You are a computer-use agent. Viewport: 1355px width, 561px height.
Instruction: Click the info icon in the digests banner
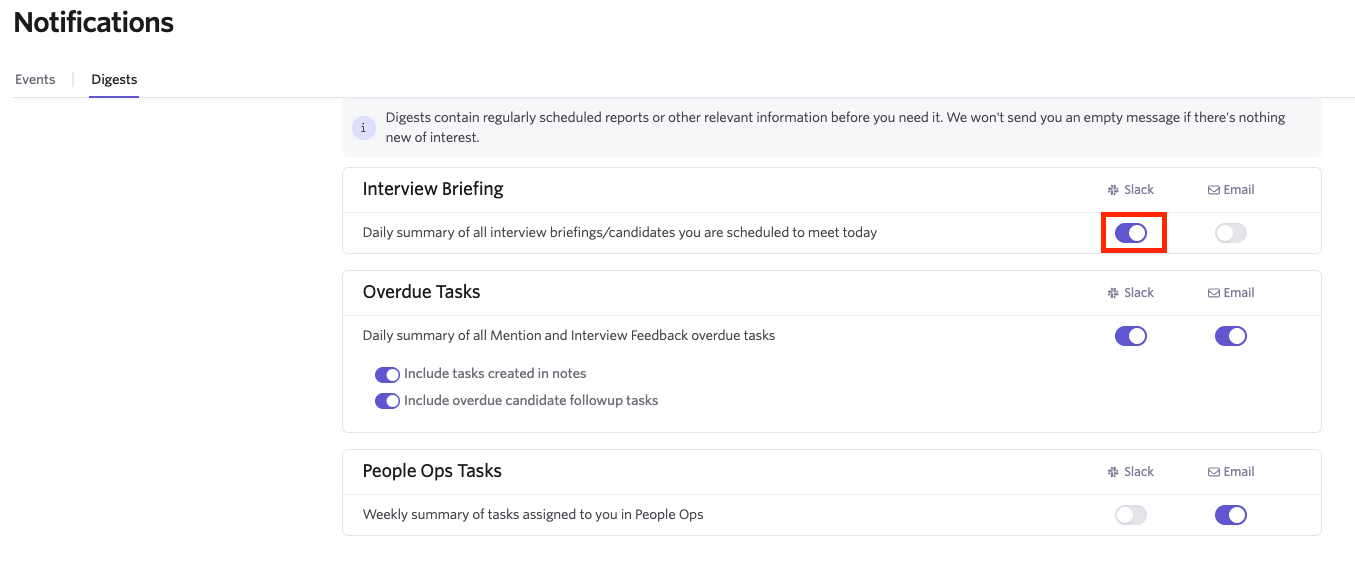coord(363,128)
